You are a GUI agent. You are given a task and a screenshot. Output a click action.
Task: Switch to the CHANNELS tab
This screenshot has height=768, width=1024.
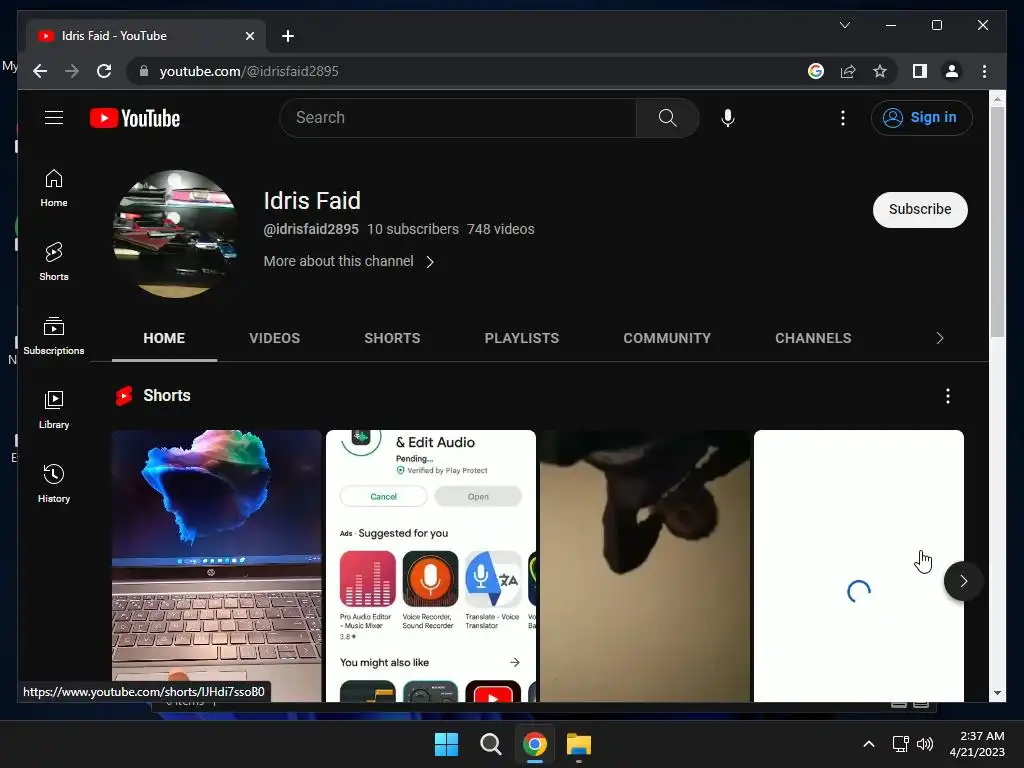813,338
